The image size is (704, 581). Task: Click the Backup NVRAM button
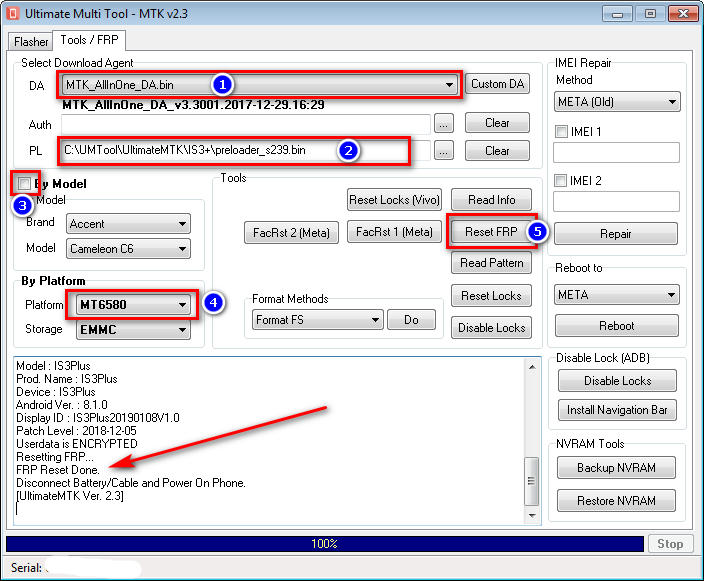coord(616,468)
